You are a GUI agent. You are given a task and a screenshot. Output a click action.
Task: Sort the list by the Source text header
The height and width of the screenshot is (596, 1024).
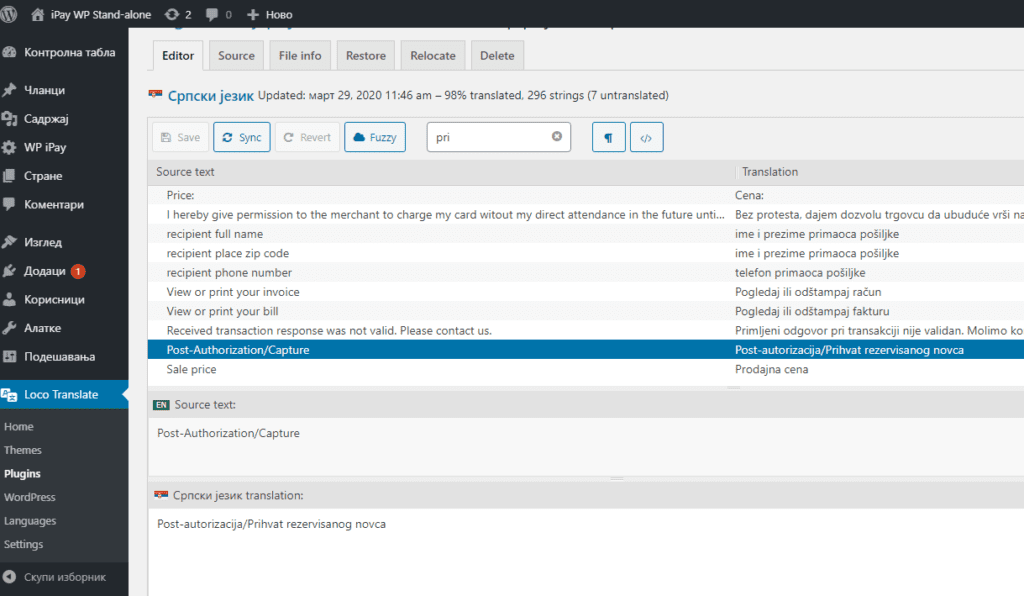point(185,172)
